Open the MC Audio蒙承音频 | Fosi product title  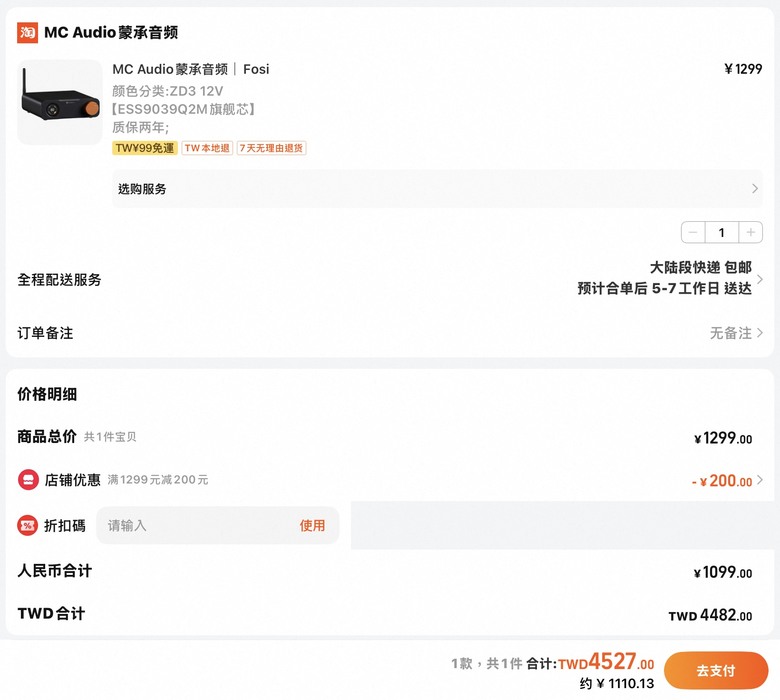(191, 69)
